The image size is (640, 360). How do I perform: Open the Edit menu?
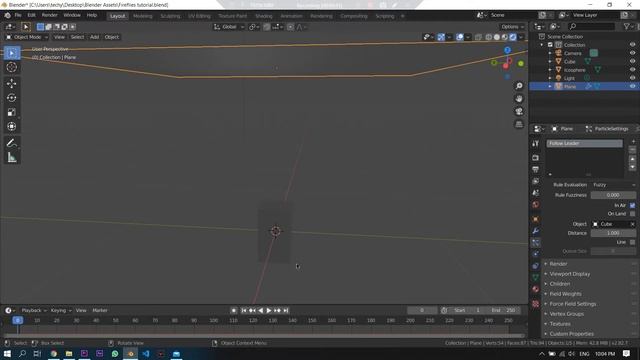31,16
